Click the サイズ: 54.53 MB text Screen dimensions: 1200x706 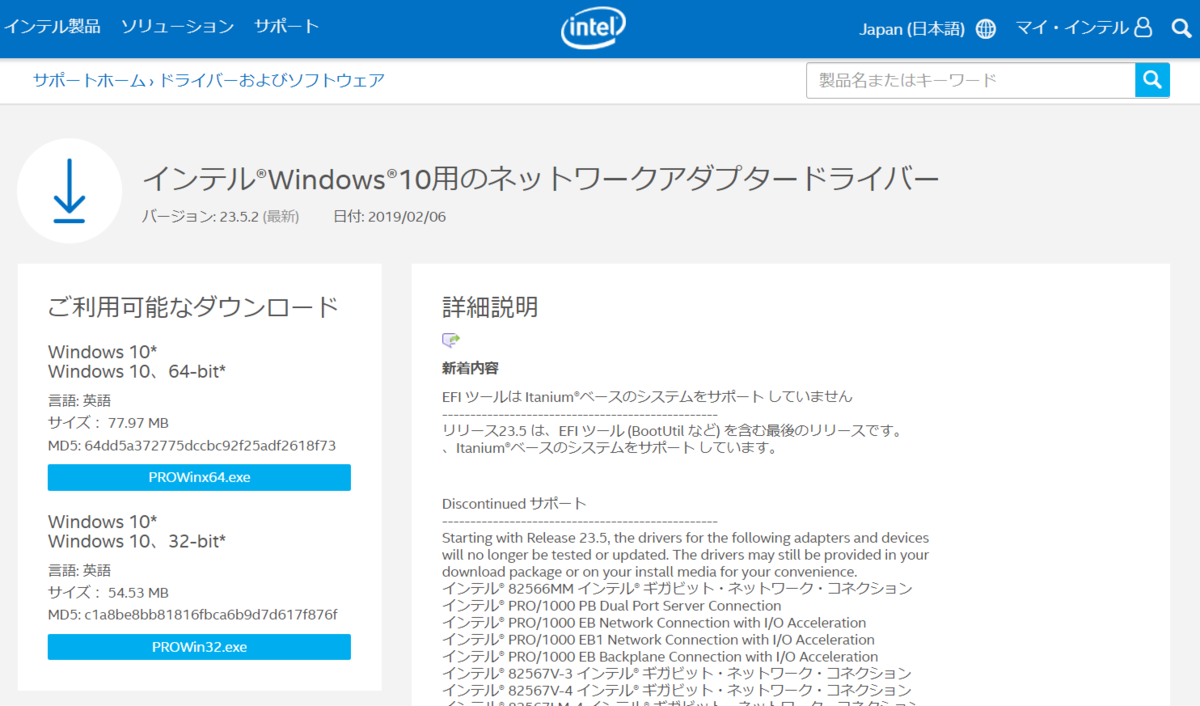coord(108,592)
